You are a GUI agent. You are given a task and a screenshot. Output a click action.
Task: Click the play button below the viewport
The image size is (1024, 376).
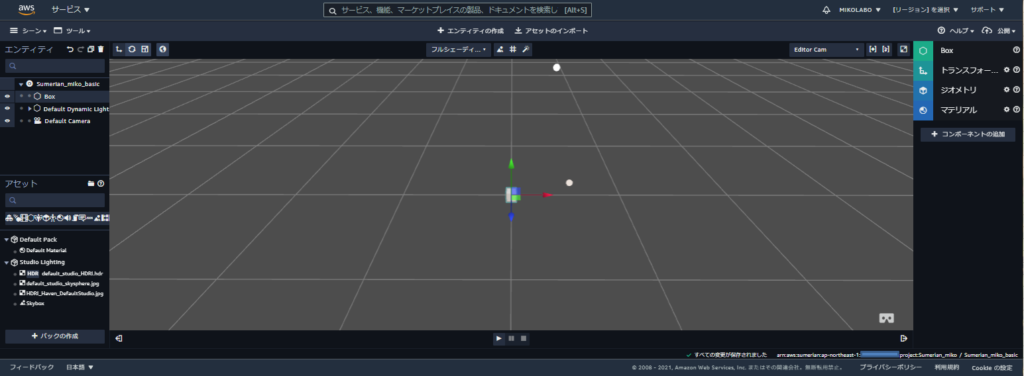point(499,338)
